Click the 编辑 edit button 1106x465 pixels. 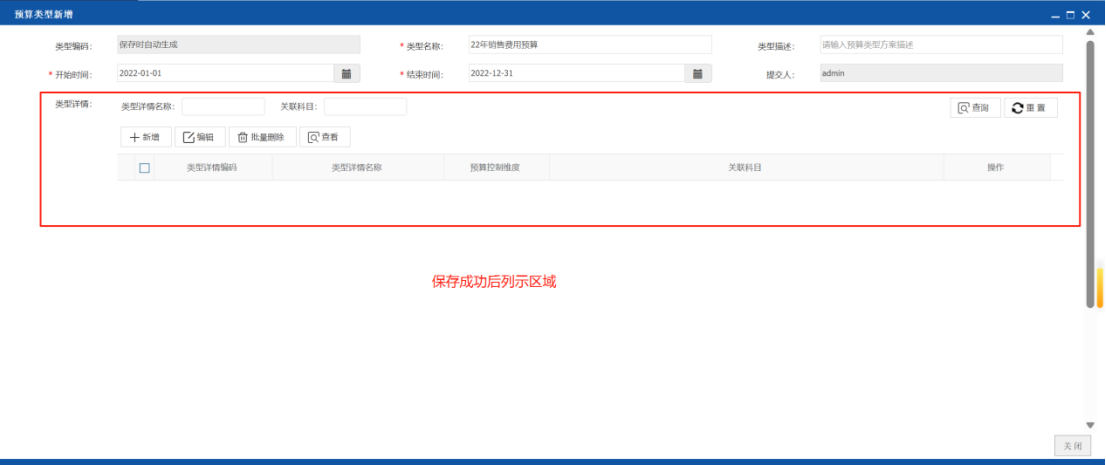(x=200, y=137)
